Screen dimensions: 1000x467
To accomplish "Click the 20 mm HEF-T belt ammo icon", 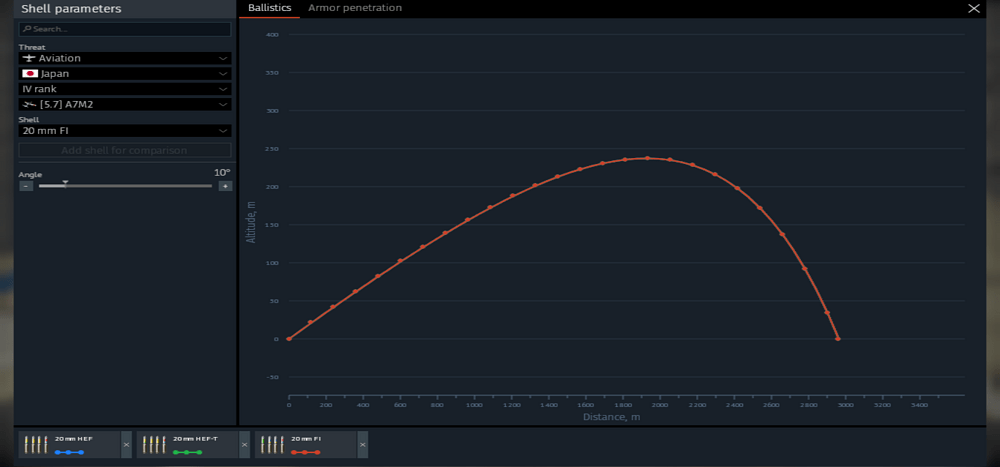I will pyautogui.click(x=154, y=444).
